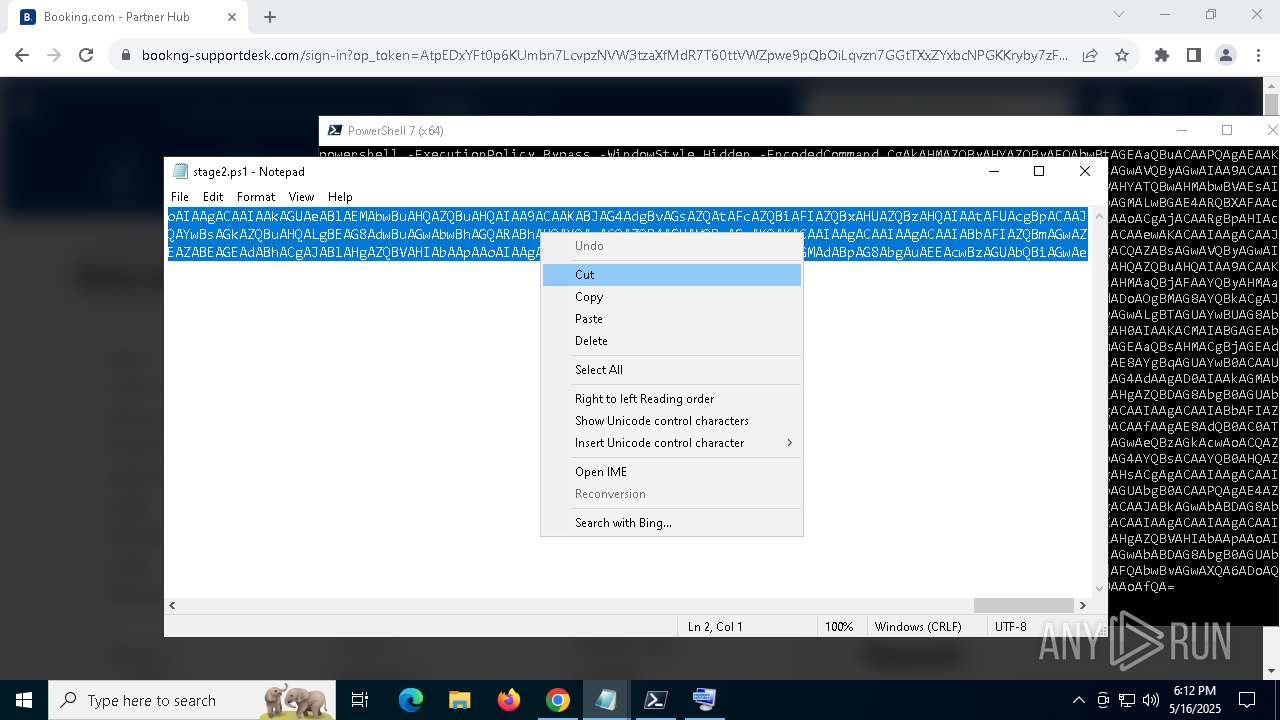
Task: Switch to PowerShell on taskbar
Action: pyautogui.click(x=655, y=700)
